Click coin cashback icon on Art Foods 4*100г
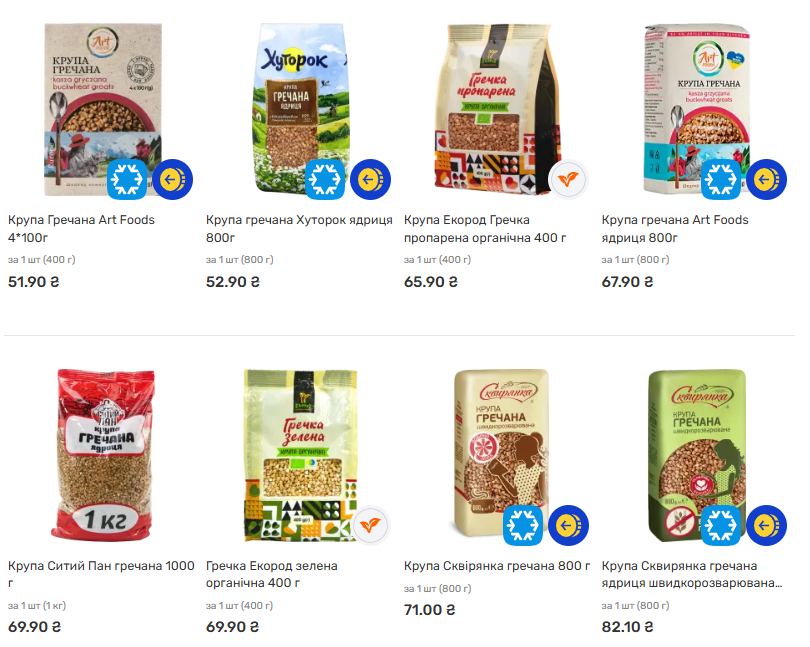The height and width of the screenshot is (647, 810). click(173, 179)
